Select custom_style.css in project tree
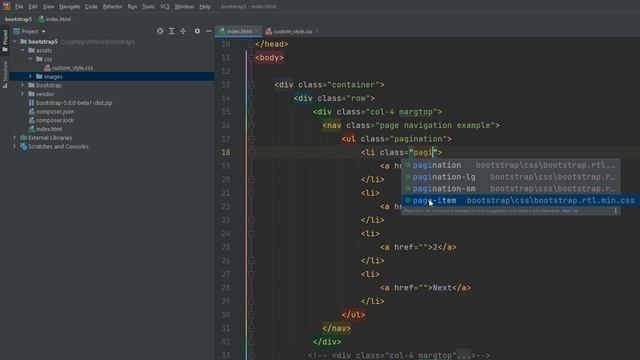The height and width of the screenshot is (360, 640). coord(72,68)
